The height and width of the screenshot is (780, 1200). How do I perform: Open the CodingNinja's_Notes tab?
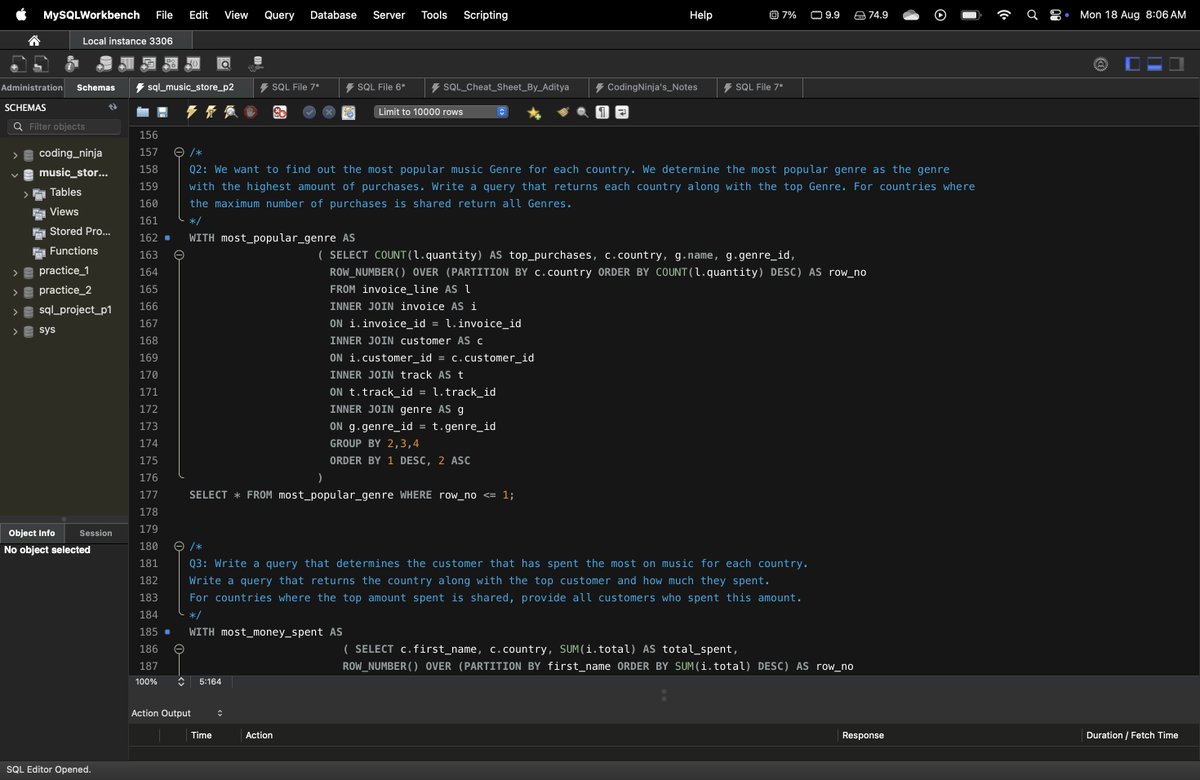[652, 87]
